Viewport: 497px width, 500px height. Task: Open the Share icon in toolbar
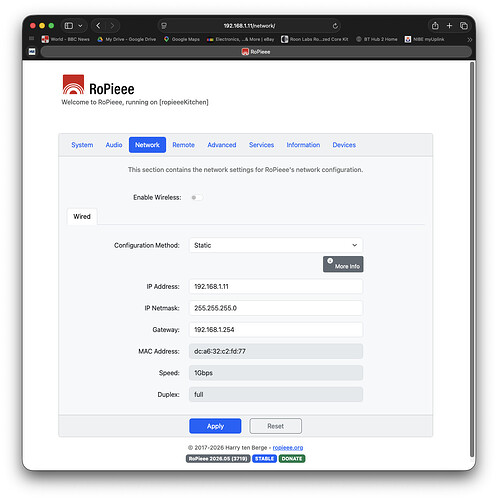click(x=435, y=25)
